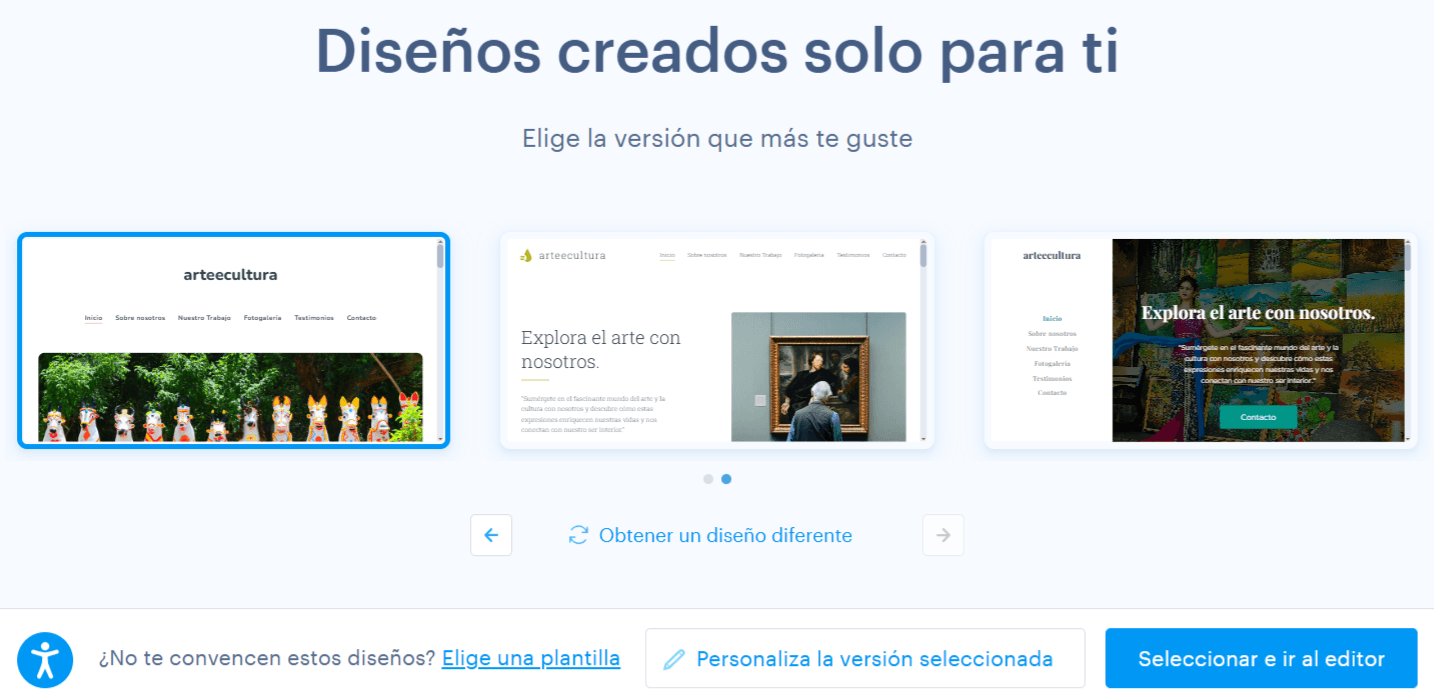Click the heading Diseños creados solo para ti
Image resolution: width=1434 pixels, height=696 pixels.
coord(717,52)
